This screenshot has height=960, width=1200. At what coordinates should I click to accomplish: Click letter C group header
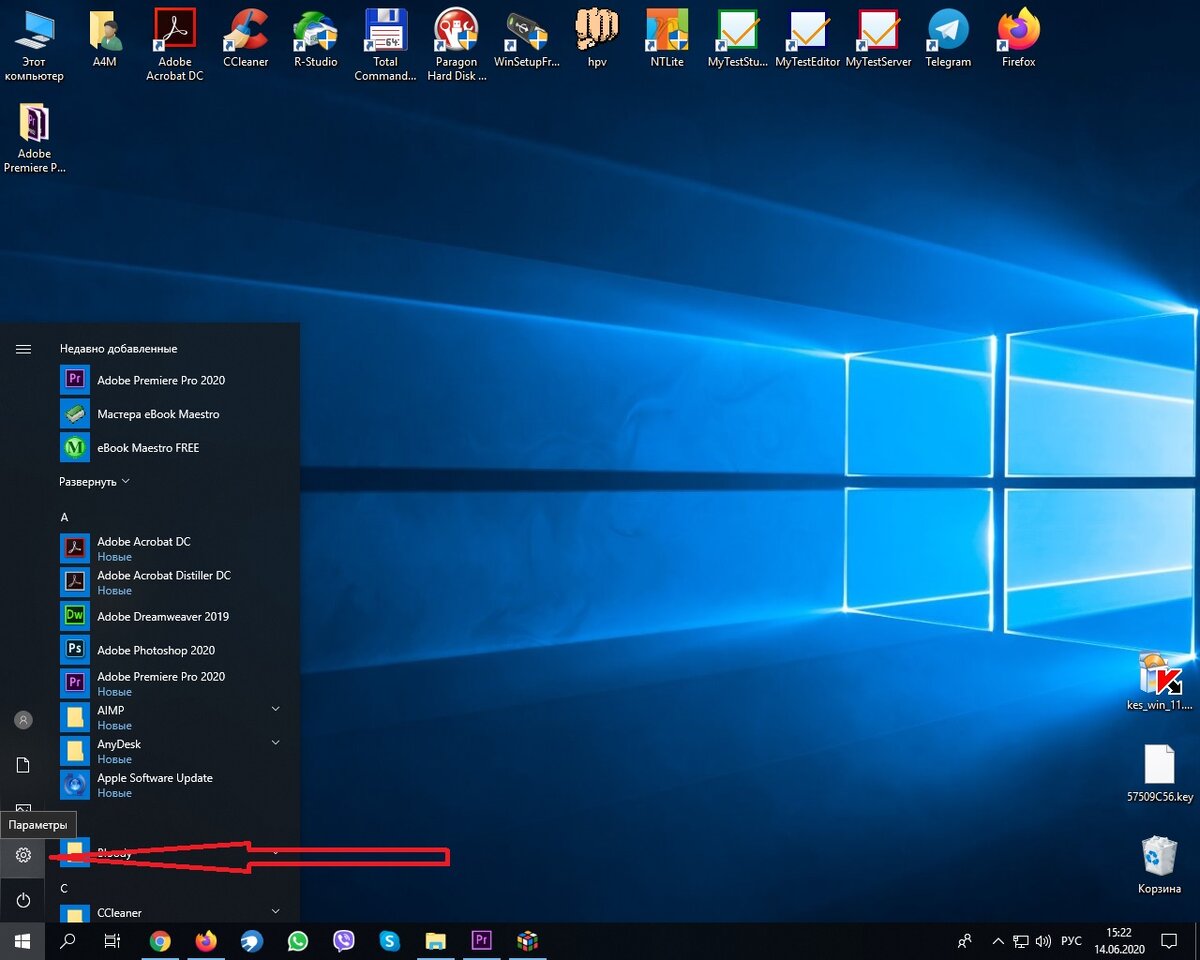pyautogui.click(x=64, y=888)
